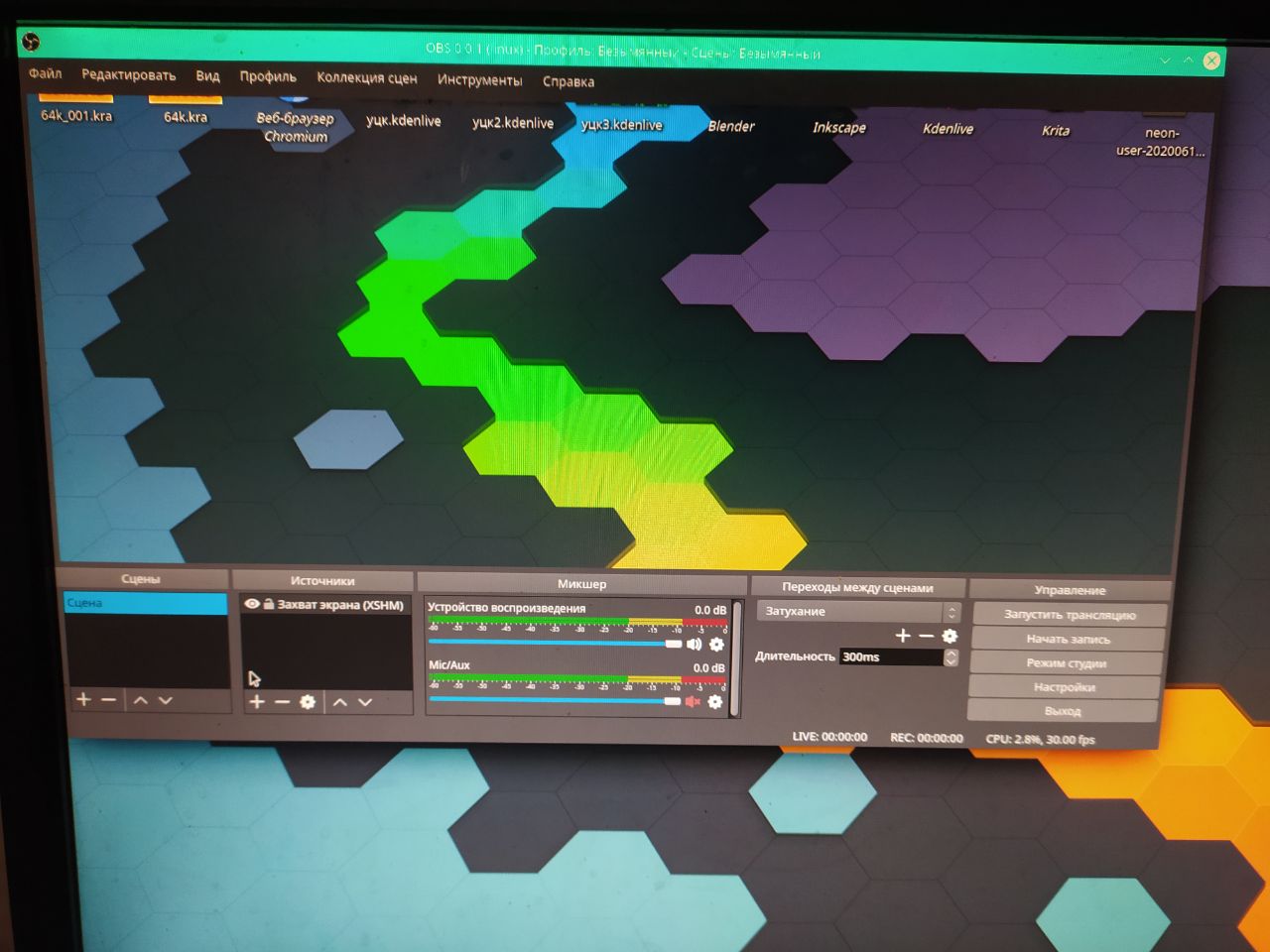1270x952 pixels.
Task: Adjust Длительность stepper arrows
Action: pos(951,657)
